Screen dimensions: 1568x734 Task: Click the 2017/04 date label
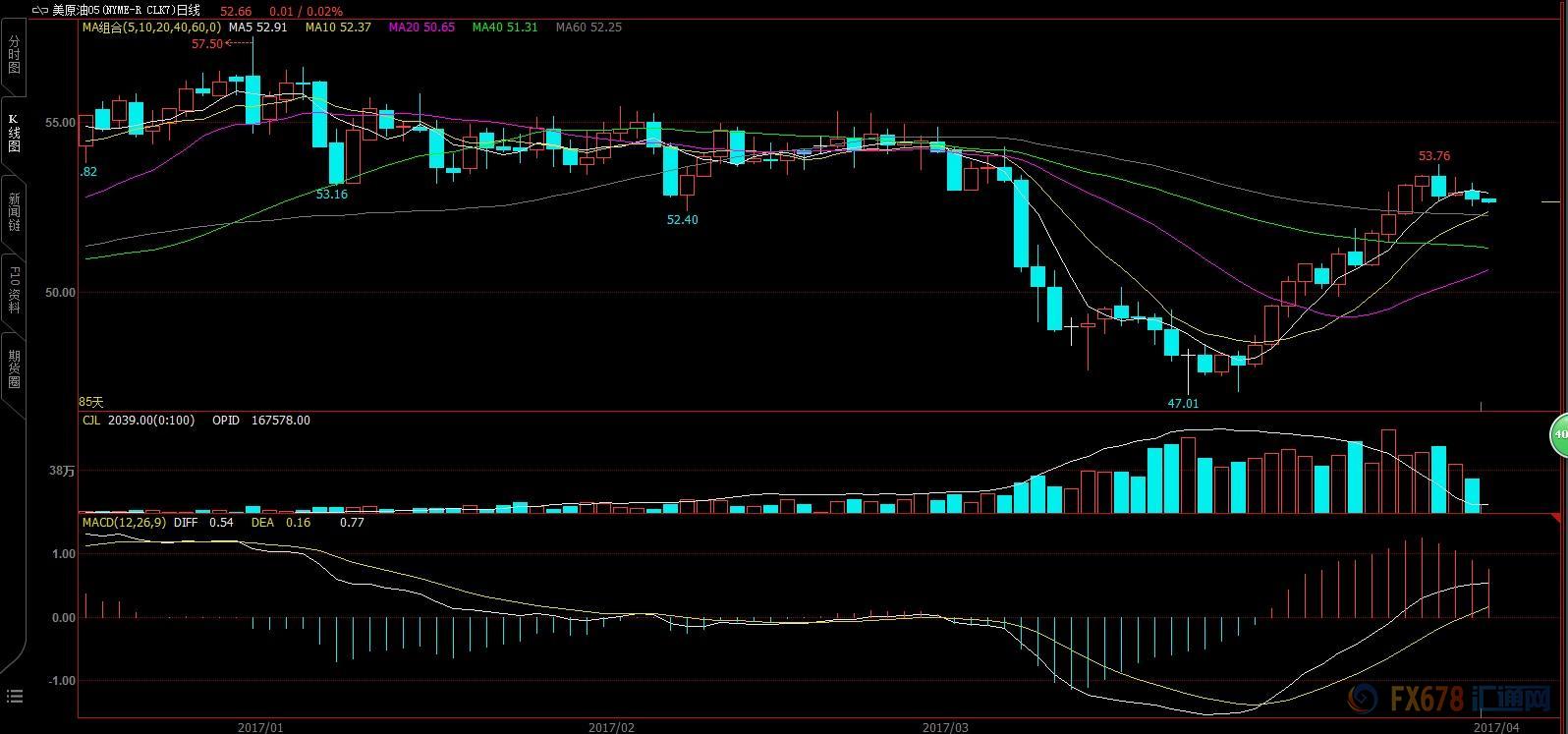1498,727
